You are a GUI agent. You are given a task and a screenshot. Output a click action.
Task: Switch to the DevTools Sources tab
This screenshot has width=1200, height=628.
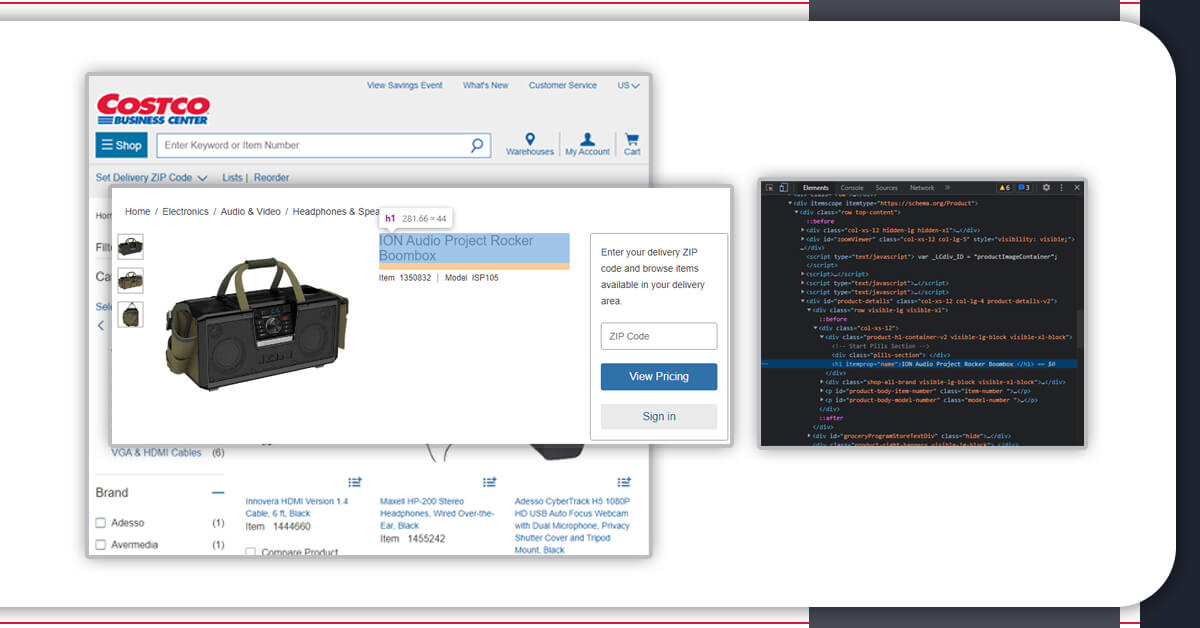pos(886,187)
